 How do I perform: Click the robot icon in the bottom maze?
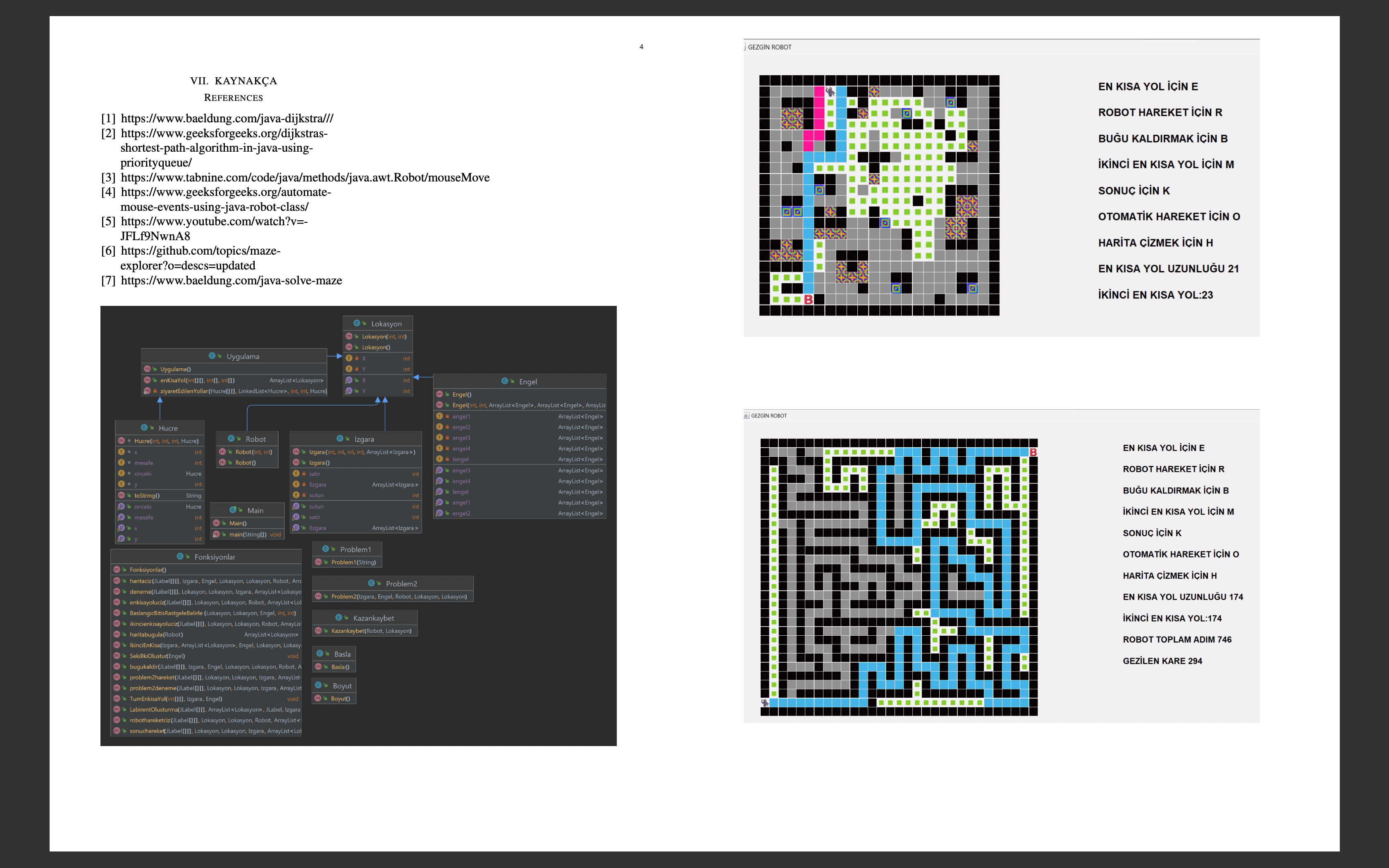pyautogui.click(x=765, y=703)
